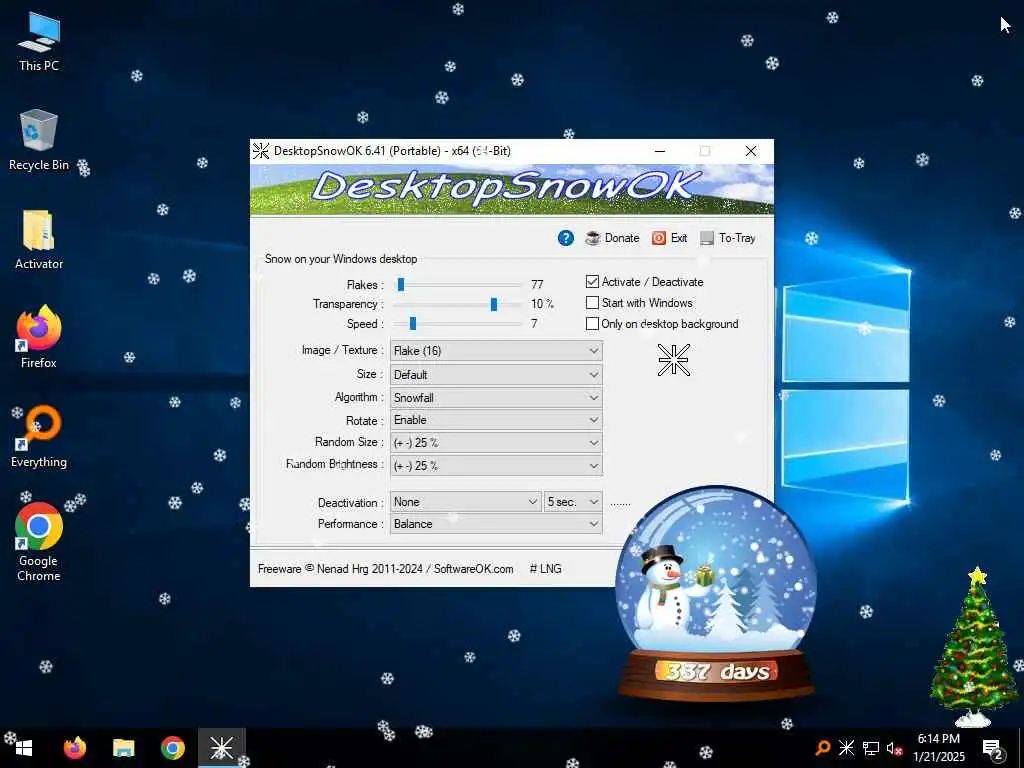This screenshot has height=768, width=1024.
Task: Launch Chrome from the taskbar
Action: [x=172, y=748]
